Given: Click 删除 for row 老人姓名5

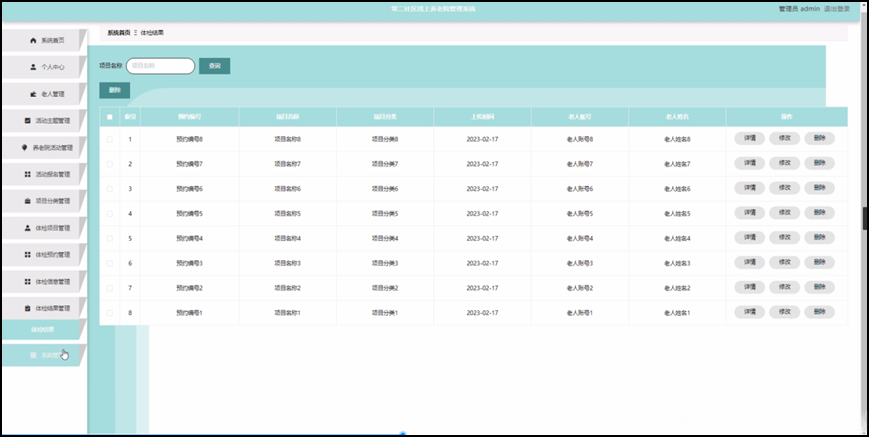Looking at the screenshot, I should (x=820, y=213).
